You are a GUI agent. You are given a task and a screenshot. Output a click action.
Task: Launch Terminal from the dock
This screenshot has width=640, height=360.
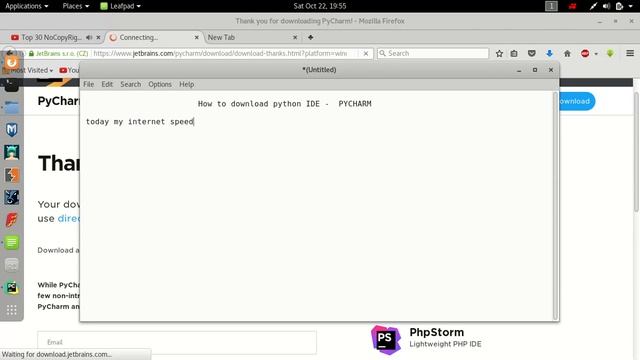pyautogui.click(x=11, y=85)
